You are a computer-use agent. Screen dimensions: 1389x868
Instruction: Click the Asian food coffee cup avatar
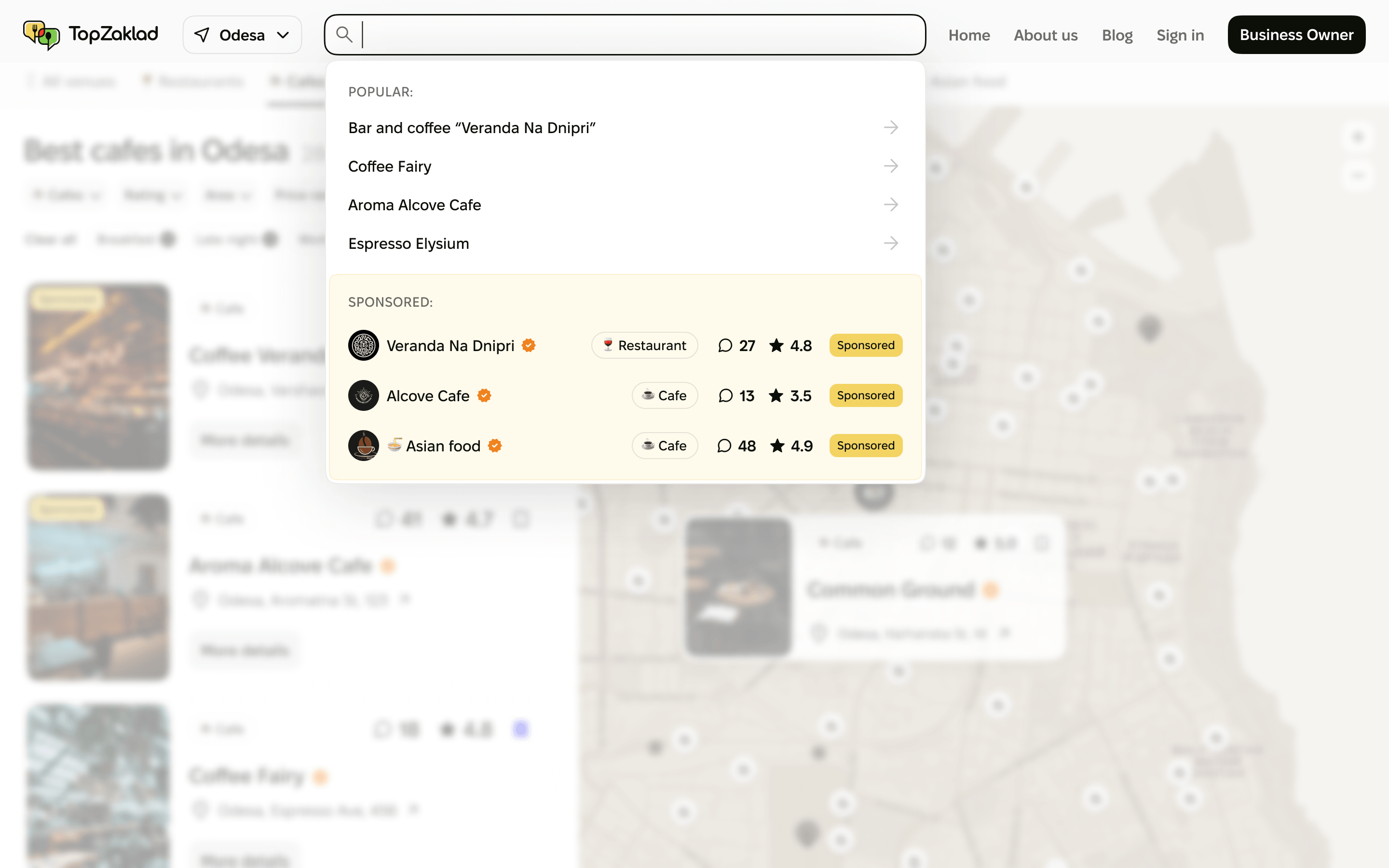pyautogui.click(x=363, y=446)
